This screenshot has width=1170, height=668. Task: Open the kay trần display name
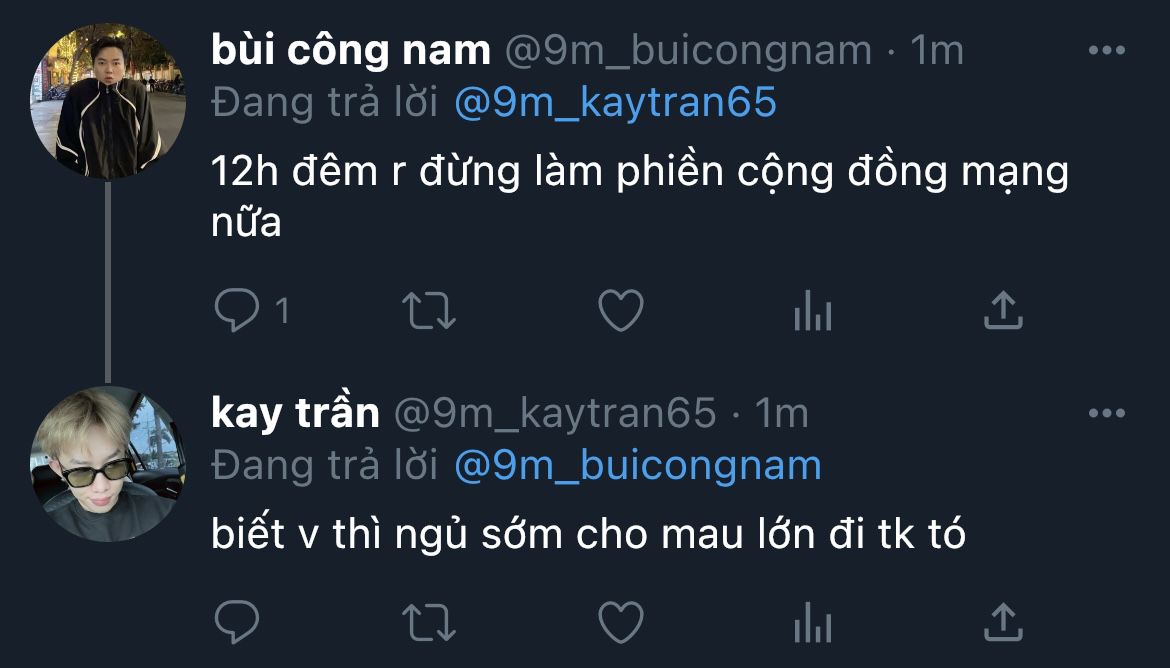[295, 413]
